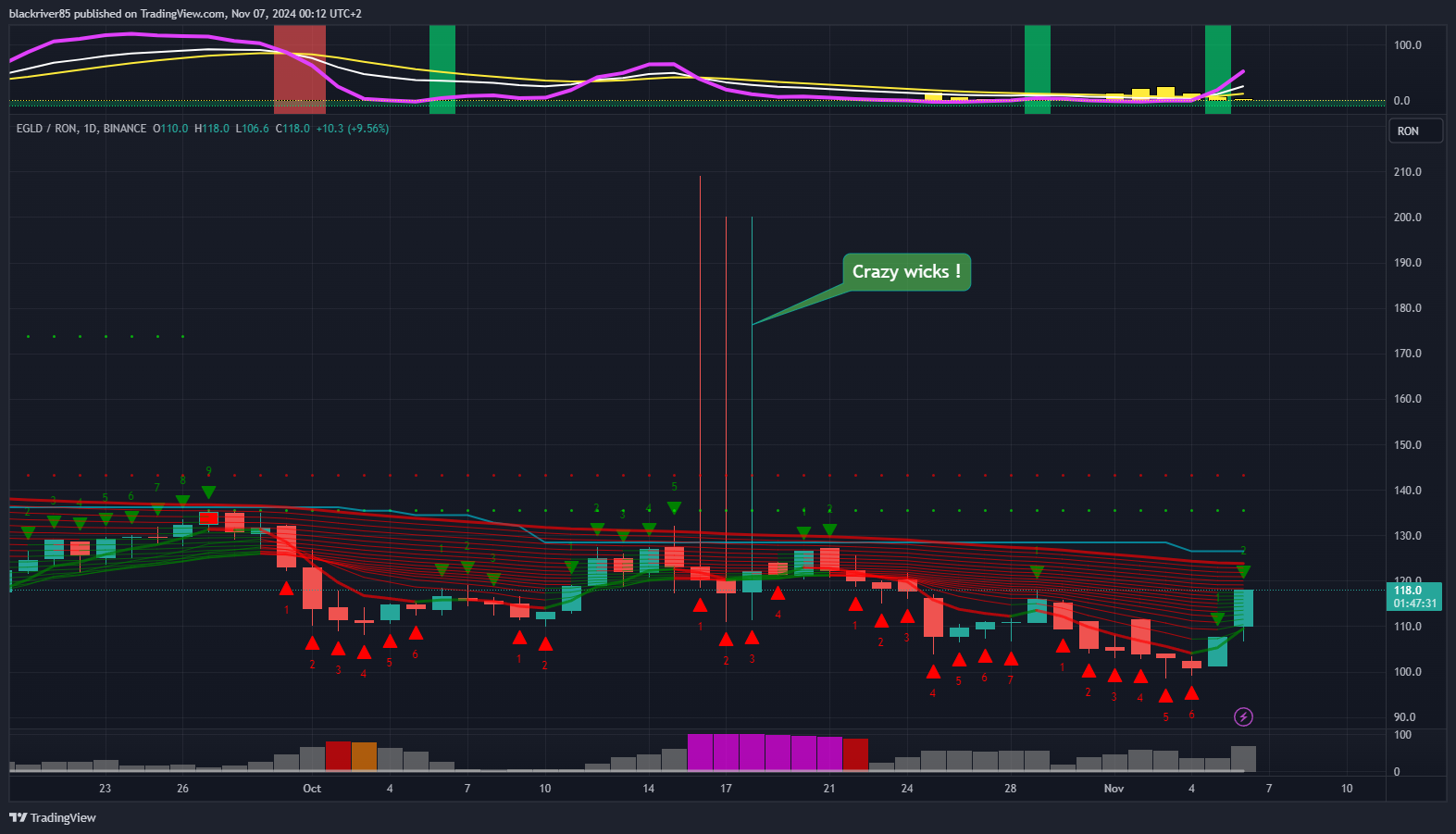Screen dimensions: 1456x834
Task: Click the last teal candle at the right edge
Action: click(x=1243, y=608)
